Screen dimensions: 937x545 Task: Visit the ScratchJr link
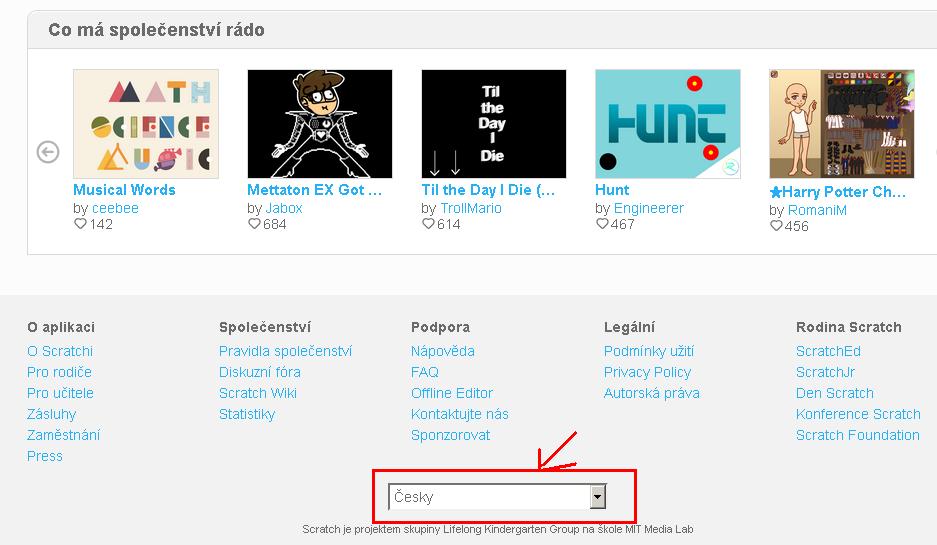click(x=825, y=372)
